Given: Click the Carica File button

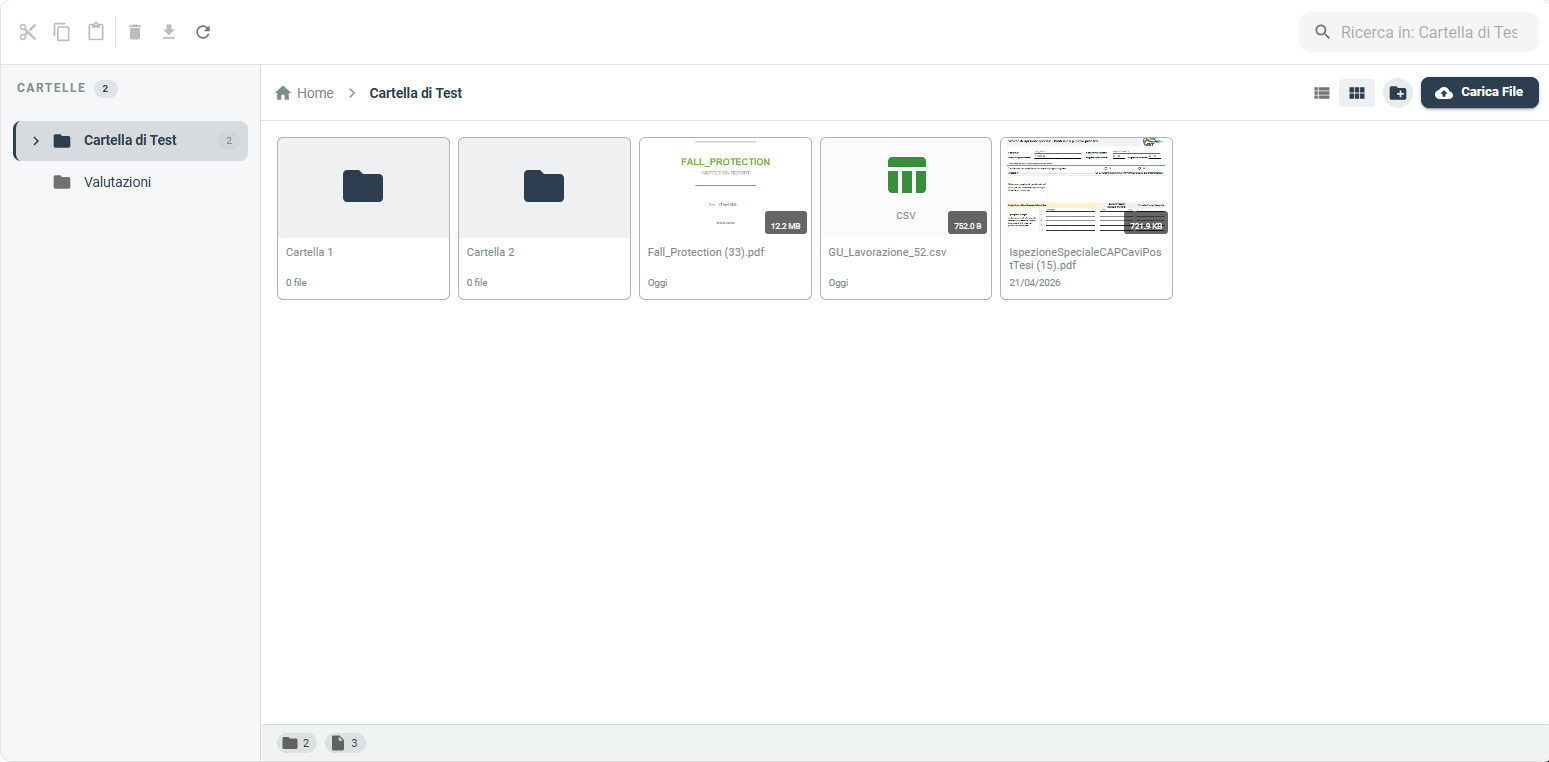Looking at the screenshot, I should (x=1479, y=92).
